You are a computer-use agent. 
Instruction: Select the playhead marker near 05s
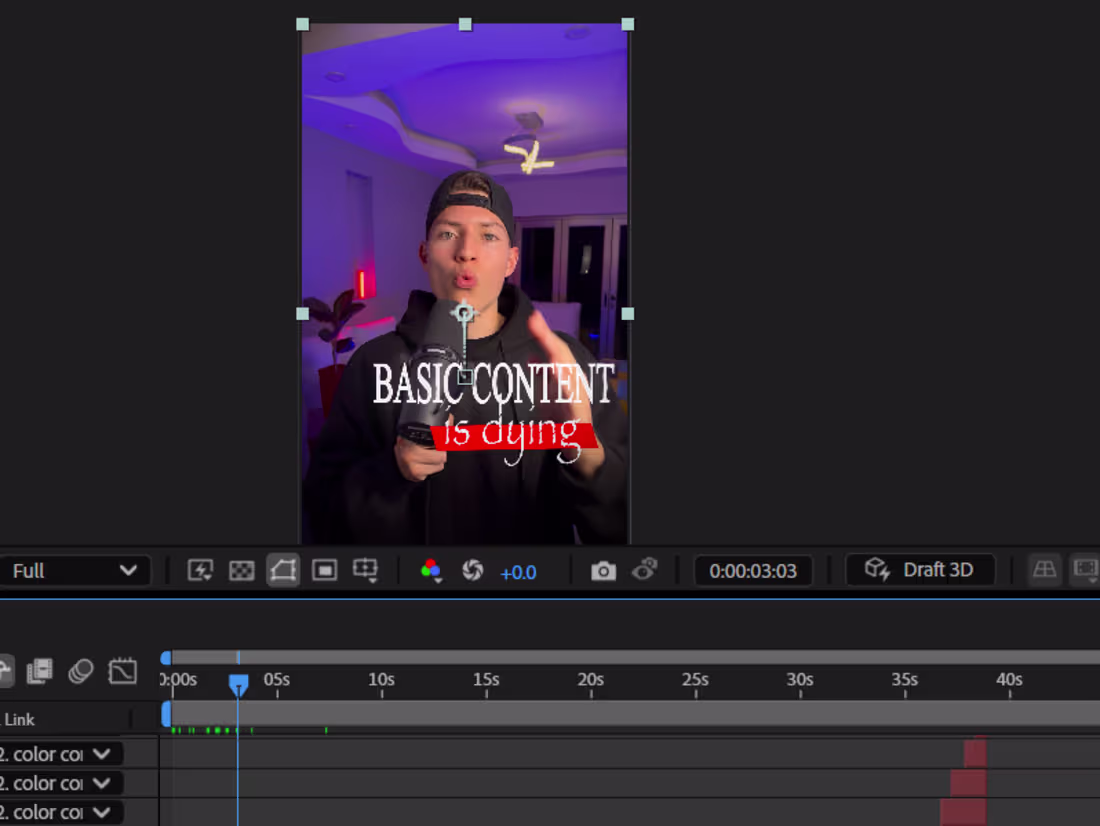coord(239,682)
